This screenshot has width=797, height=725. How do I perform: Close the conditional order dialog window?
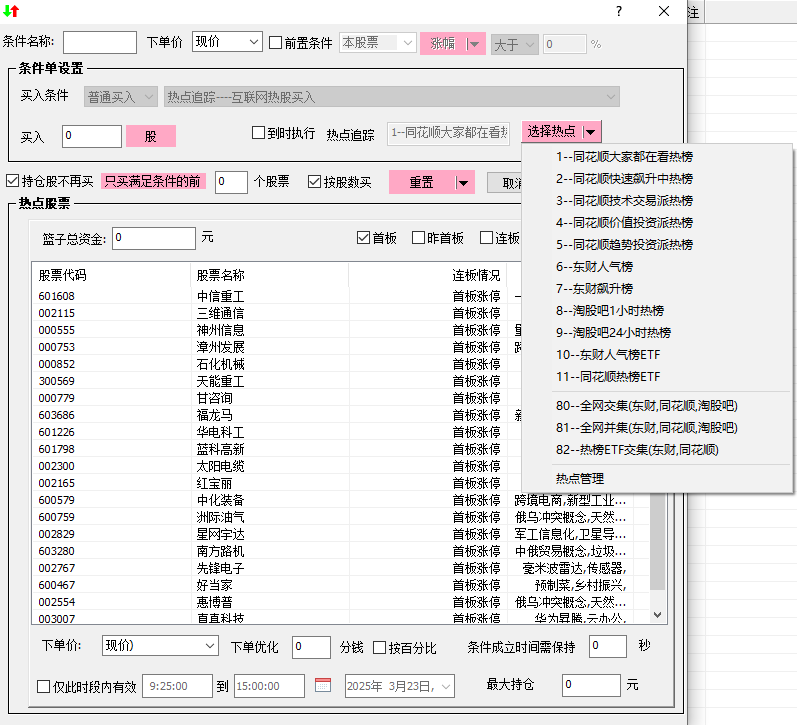(664, 12)
